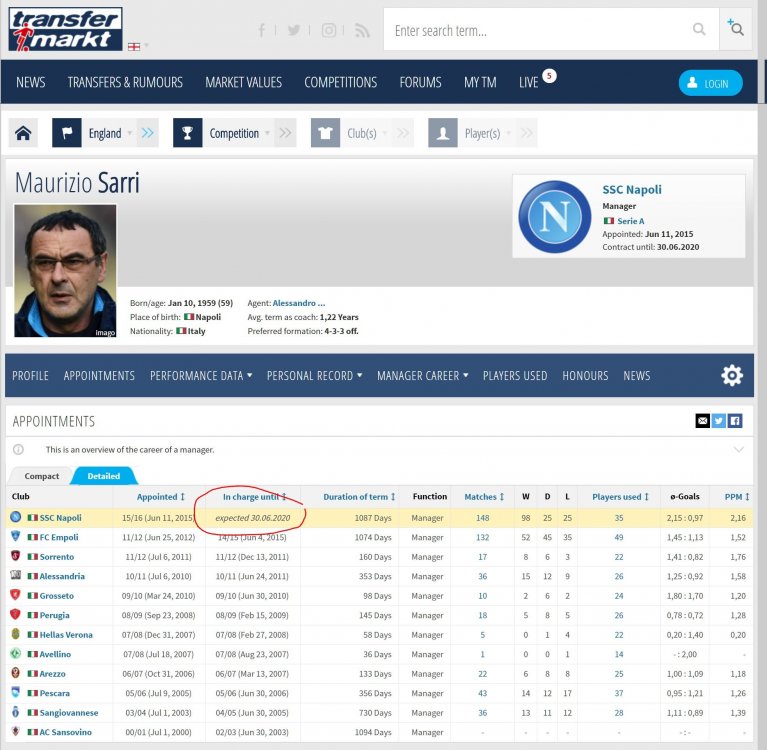Select the Detailed view tab
This screenshot has height=750, width=767.
(104, 476)
